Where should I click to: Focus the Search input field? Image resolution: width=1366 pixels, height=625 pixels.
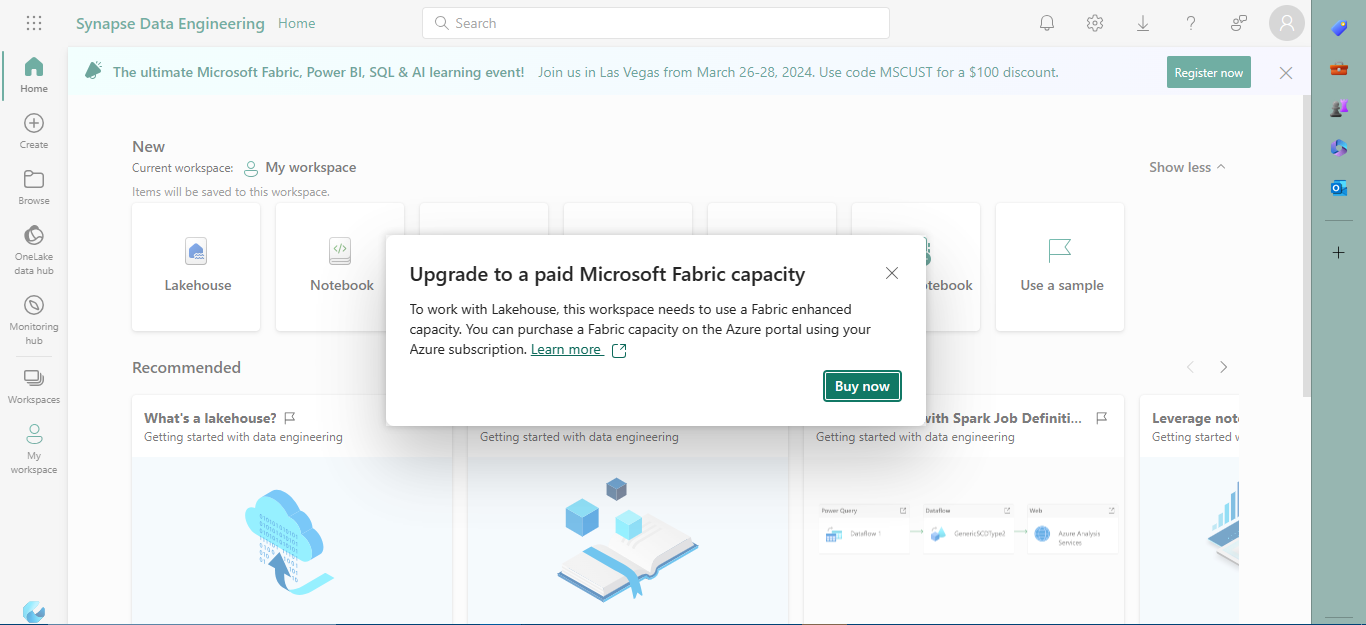(656, 23)
